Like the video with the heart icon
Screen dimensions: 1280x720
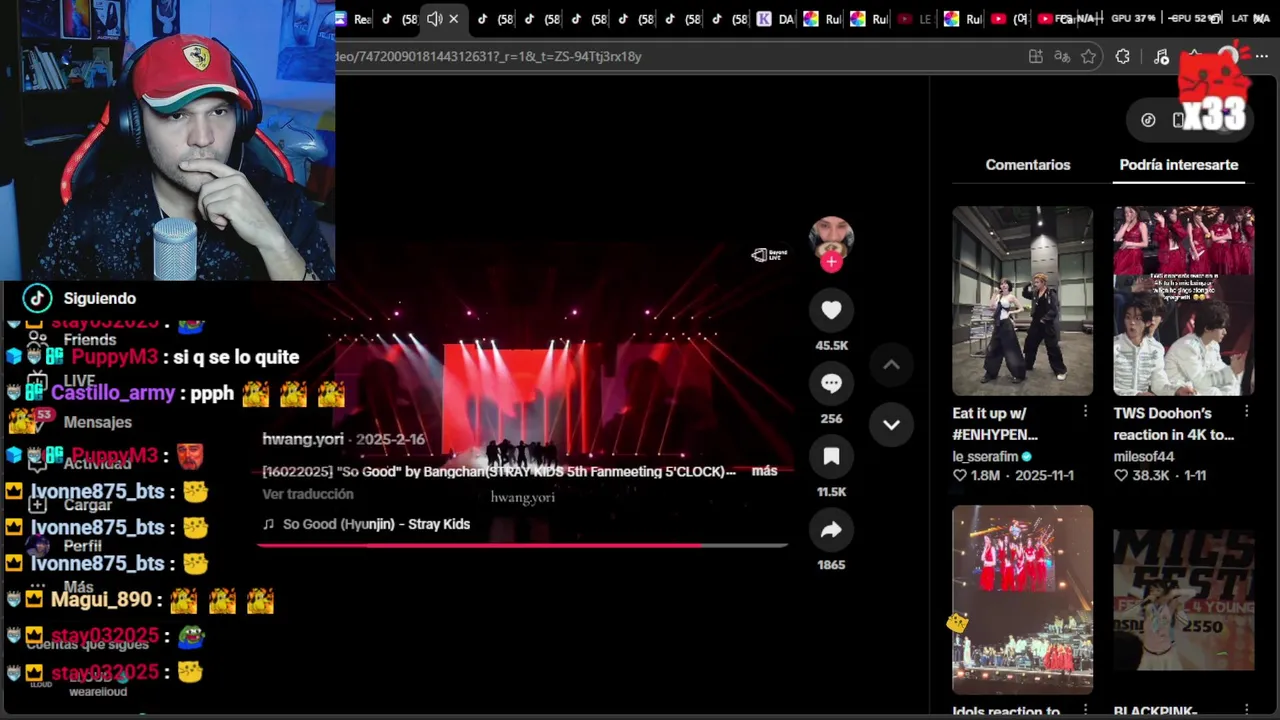tap(831, 310)
